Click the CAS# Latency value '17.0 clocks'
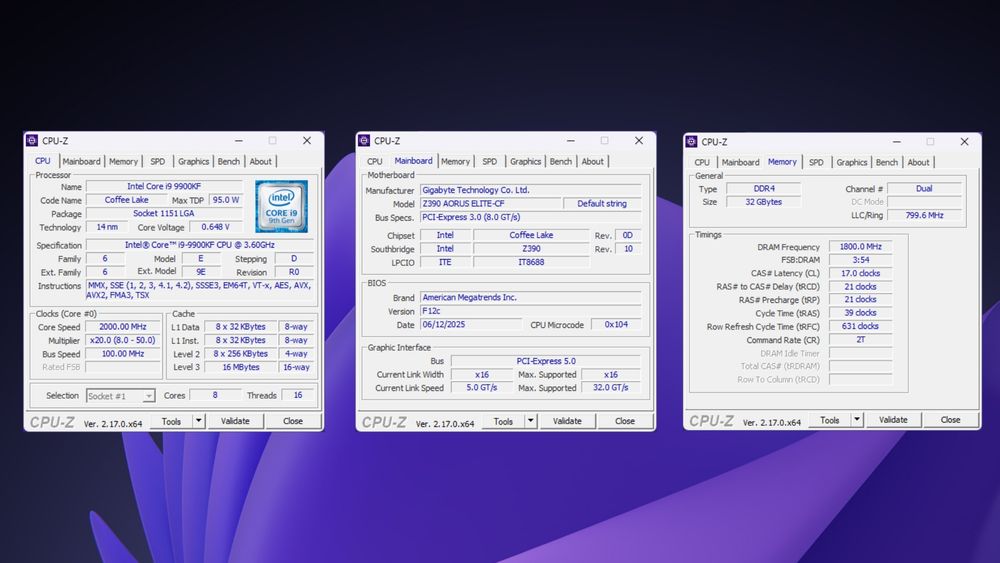This screenshot has height=563, width=1000. click(860, 273)
